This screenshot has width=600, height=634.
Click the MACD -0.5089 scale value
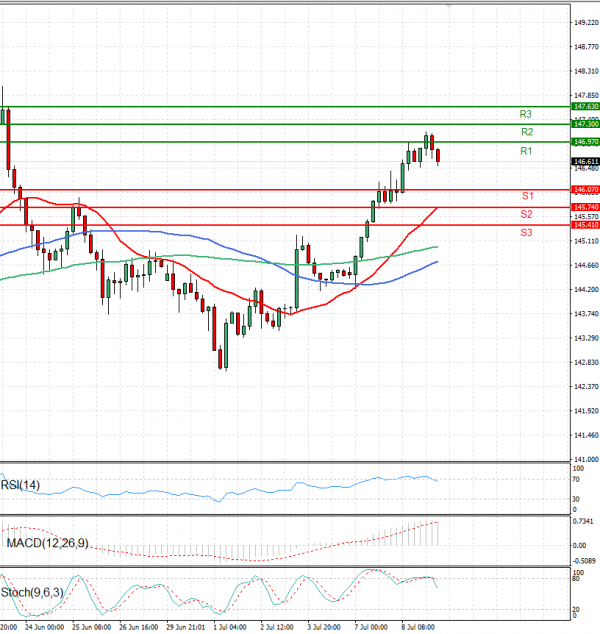coord(584,561)
